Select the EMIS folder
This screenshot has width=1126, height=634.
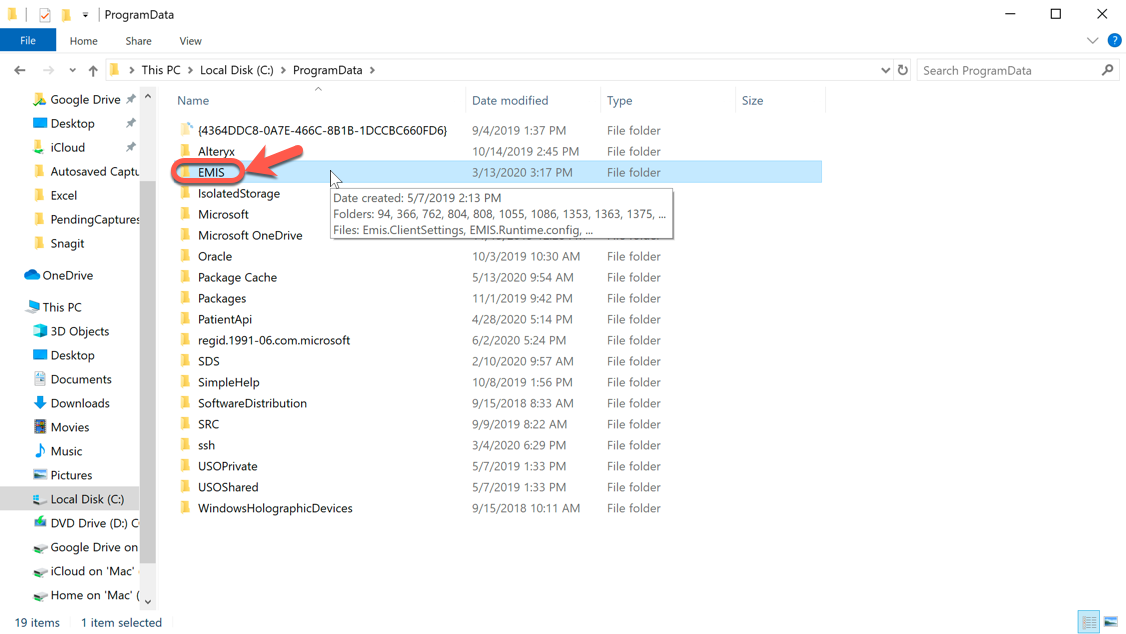tap(211, 172)
